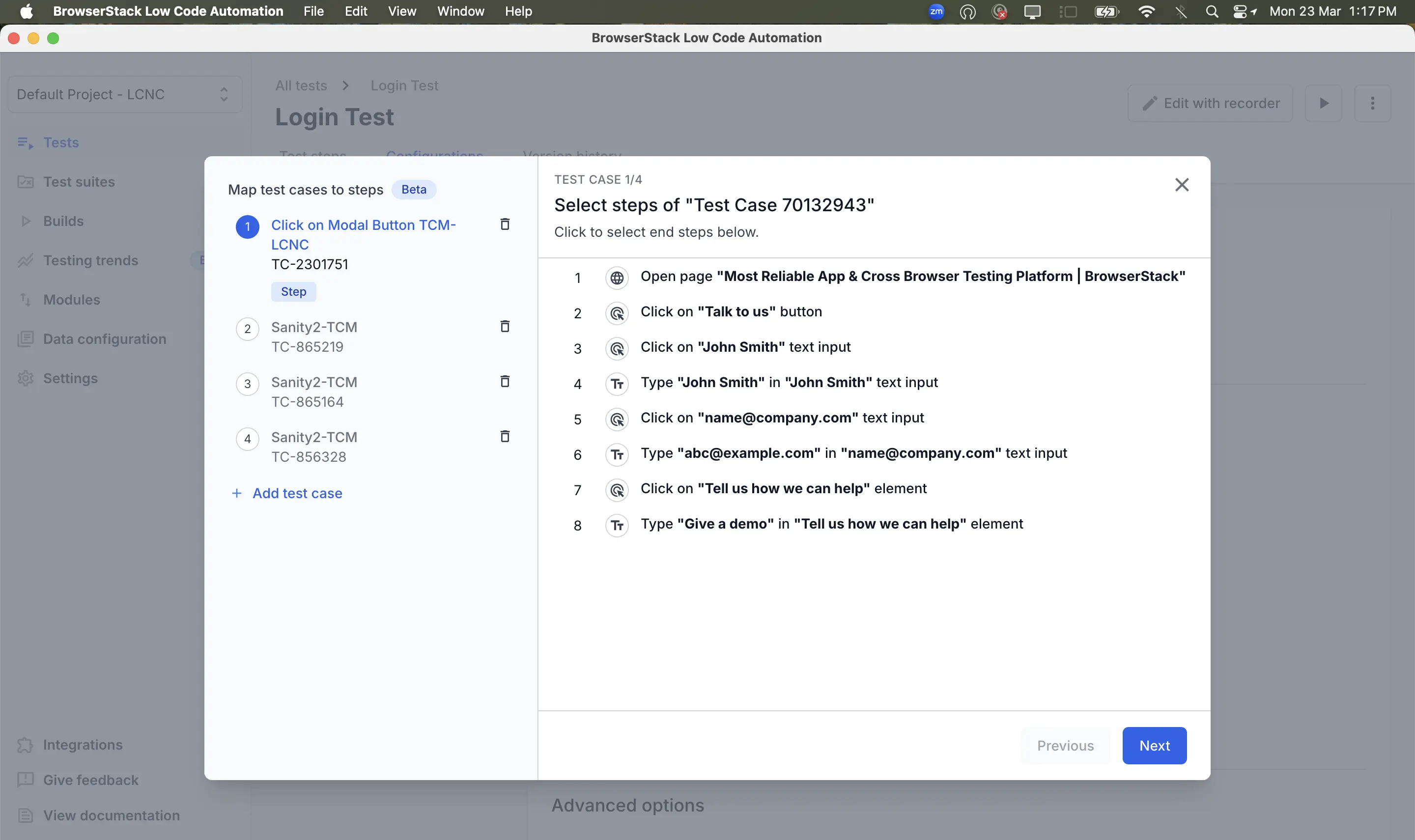Click globe icon of Open page step

pos(617,278)
